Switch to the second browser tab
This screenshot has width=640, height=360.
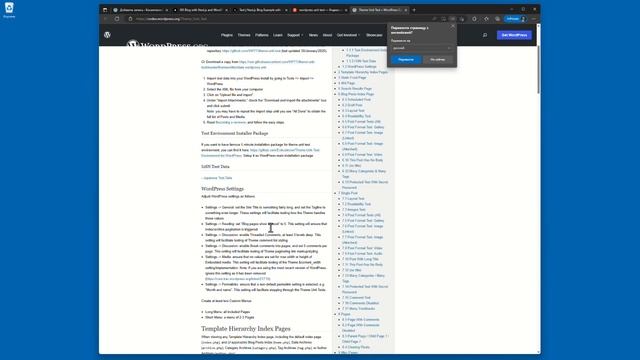pyautogui.click(x=200, y=10)
